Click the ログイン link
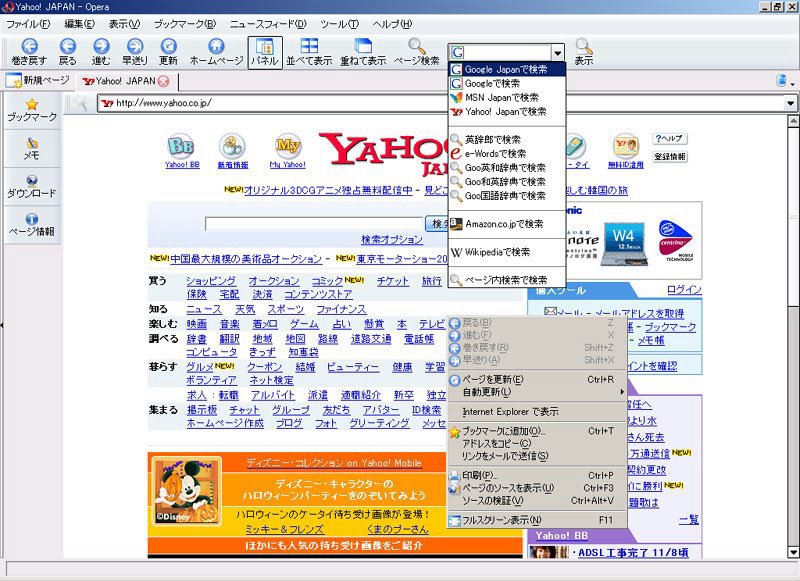The height and width of the screenshot is (581, 800). 684,290
